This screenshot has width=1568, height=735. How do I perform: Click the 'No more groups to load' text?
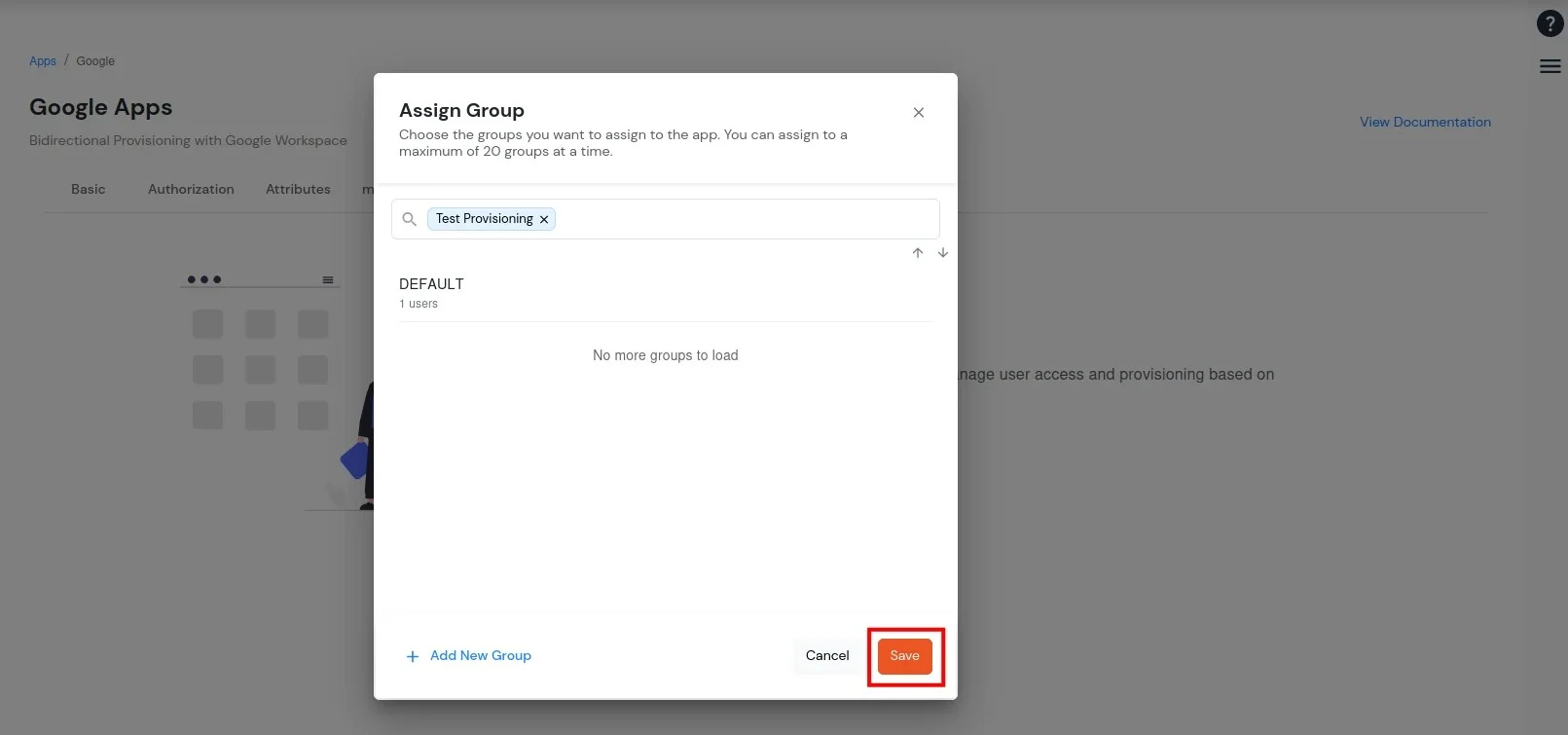(x=666, y=355)
